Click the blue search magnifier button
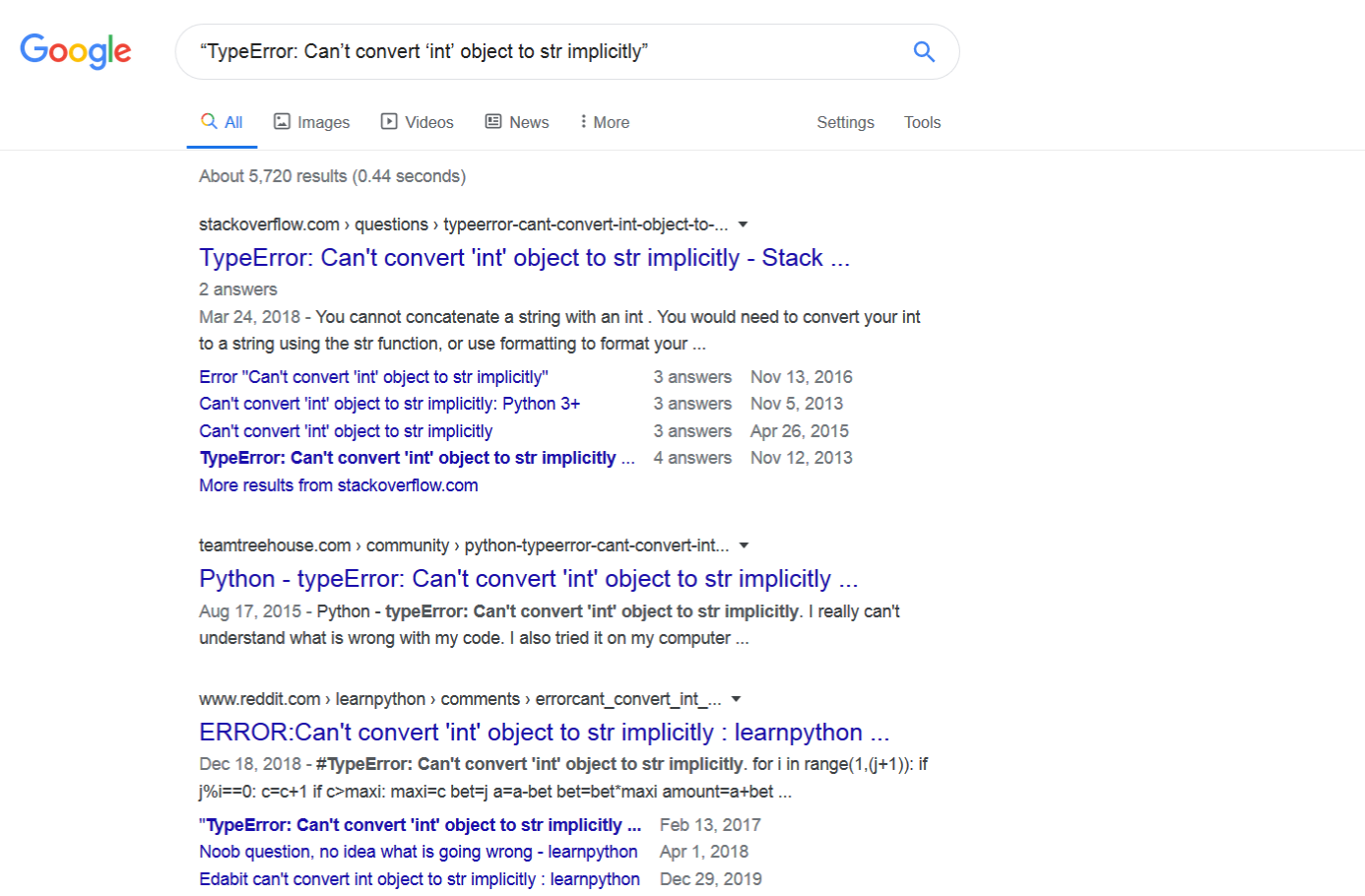 tap(923, 51)
